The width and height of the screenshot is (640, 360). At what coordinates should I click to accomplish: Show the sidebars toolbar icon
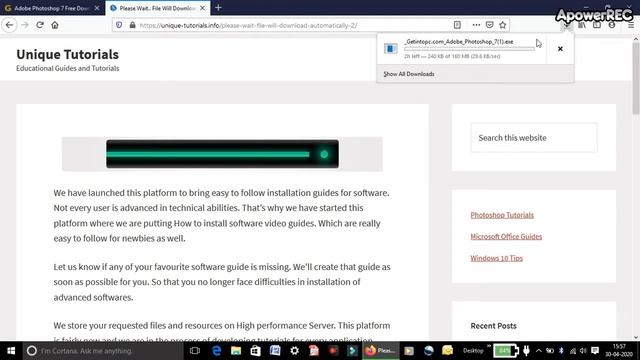pyautogui.click(x=597, y=25)
